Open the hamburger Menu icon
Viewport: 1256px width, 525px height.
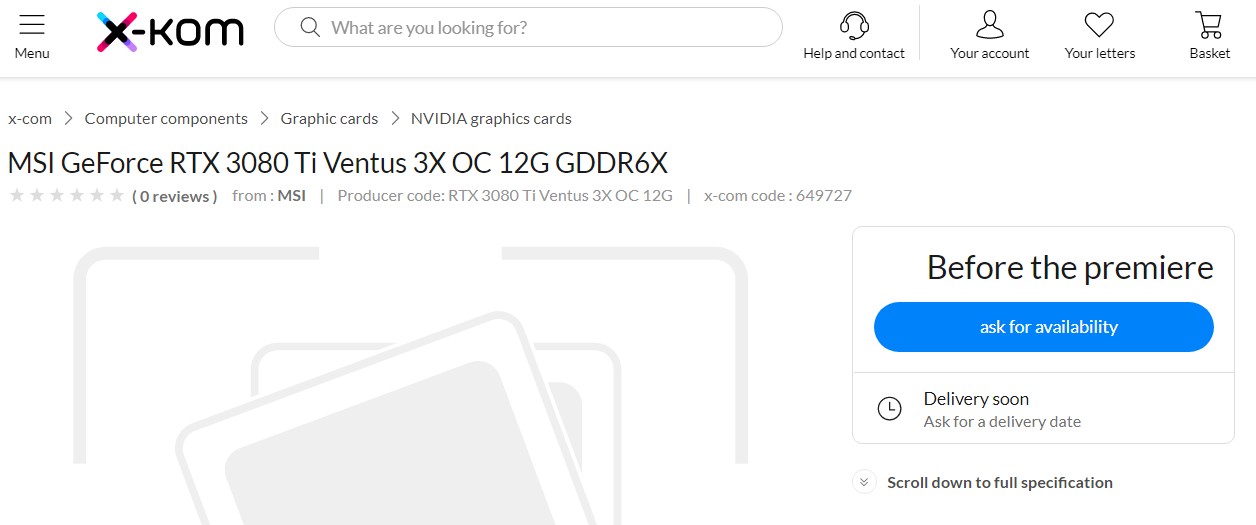click(x=32, y=26)
